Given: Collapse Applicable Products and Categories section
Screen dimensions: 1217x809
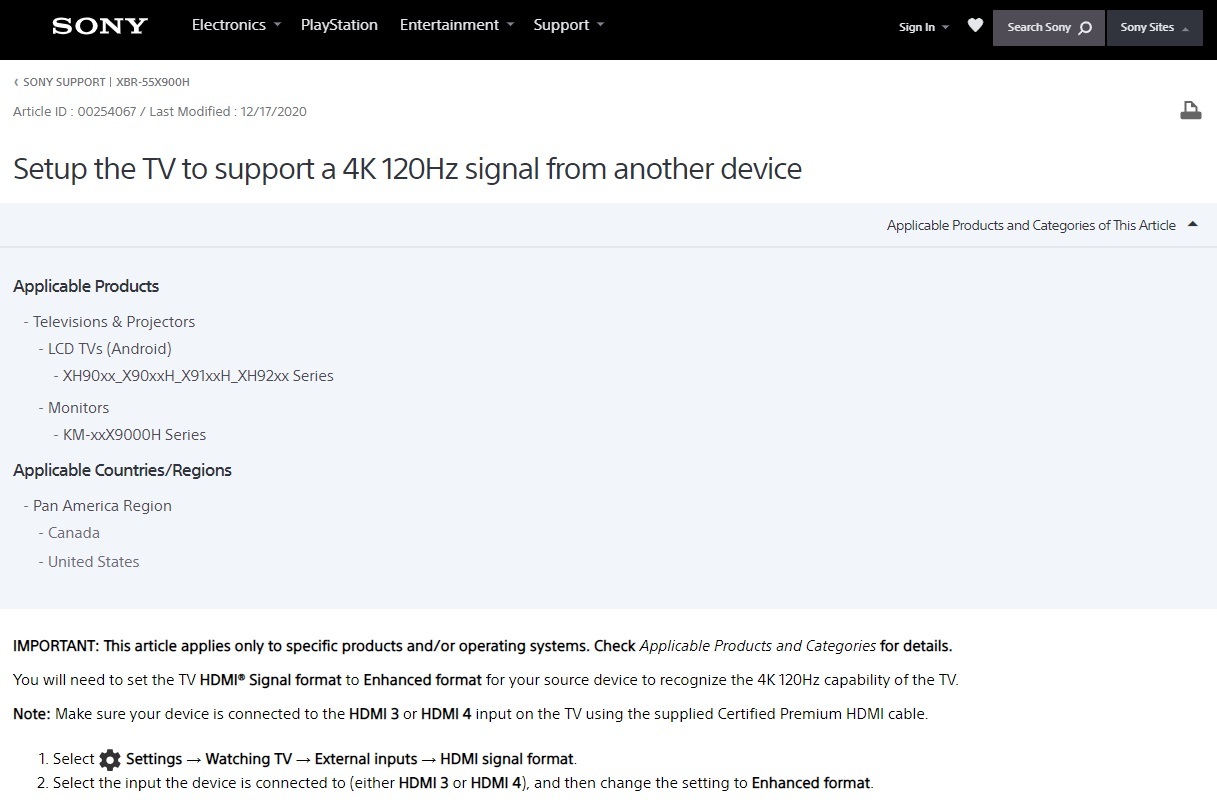Looking at the screenshot, I should (1192, 225).
